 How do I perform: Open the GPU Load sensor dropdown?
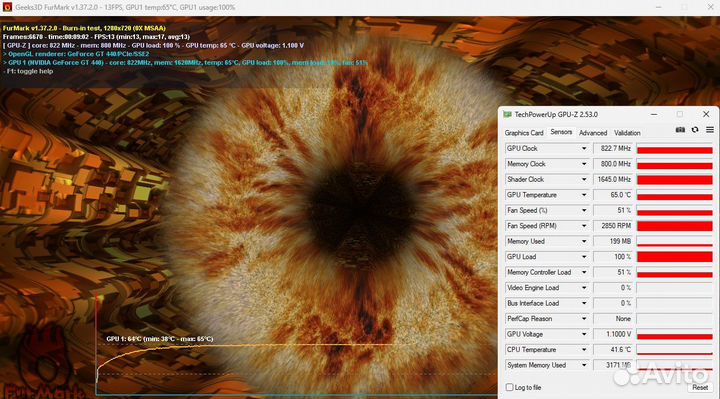point(584,257)
